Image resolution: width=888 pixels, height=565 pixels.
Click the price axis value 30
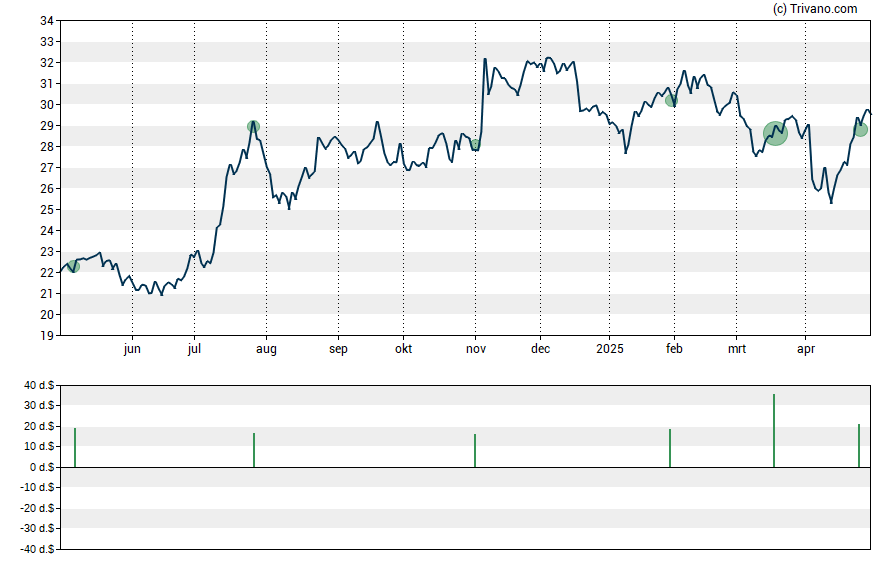(47, 105)
